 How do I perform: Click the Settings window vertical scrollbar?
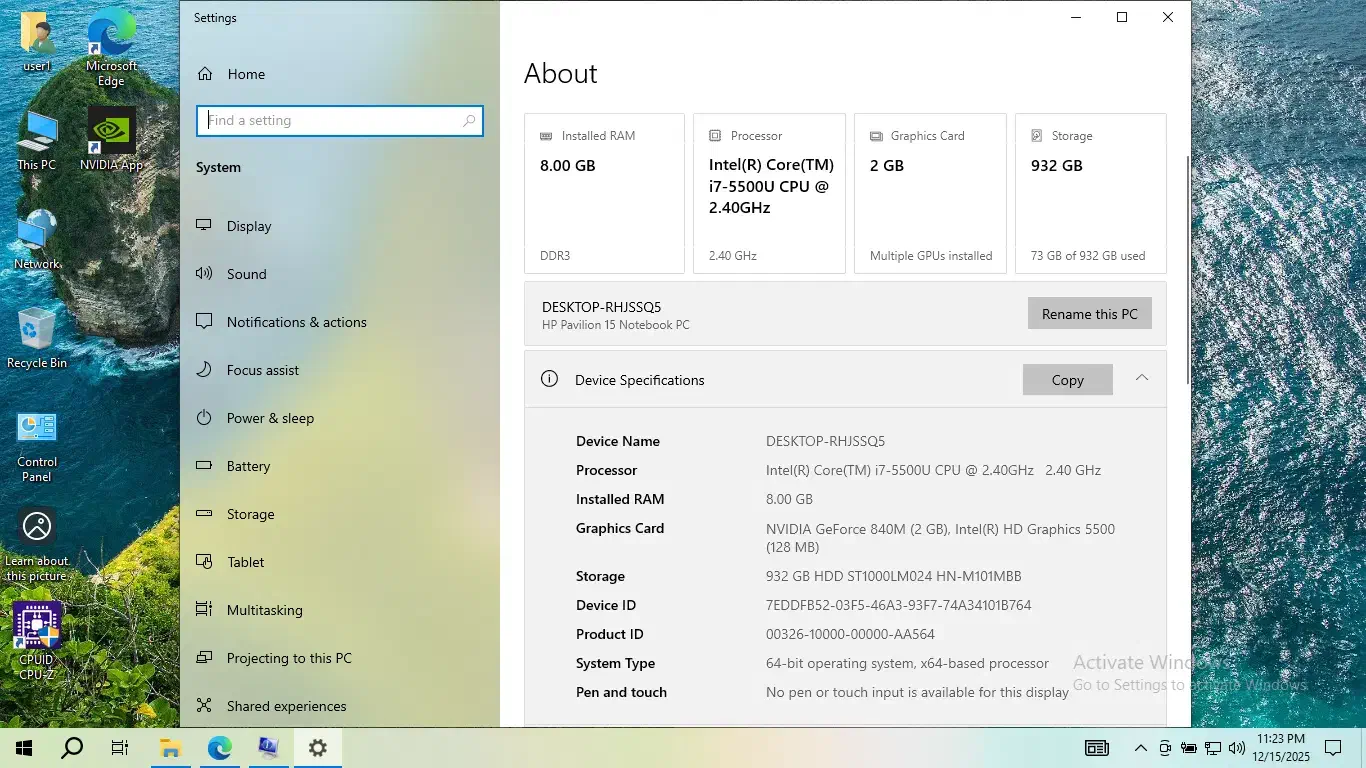click(1187, 270)
